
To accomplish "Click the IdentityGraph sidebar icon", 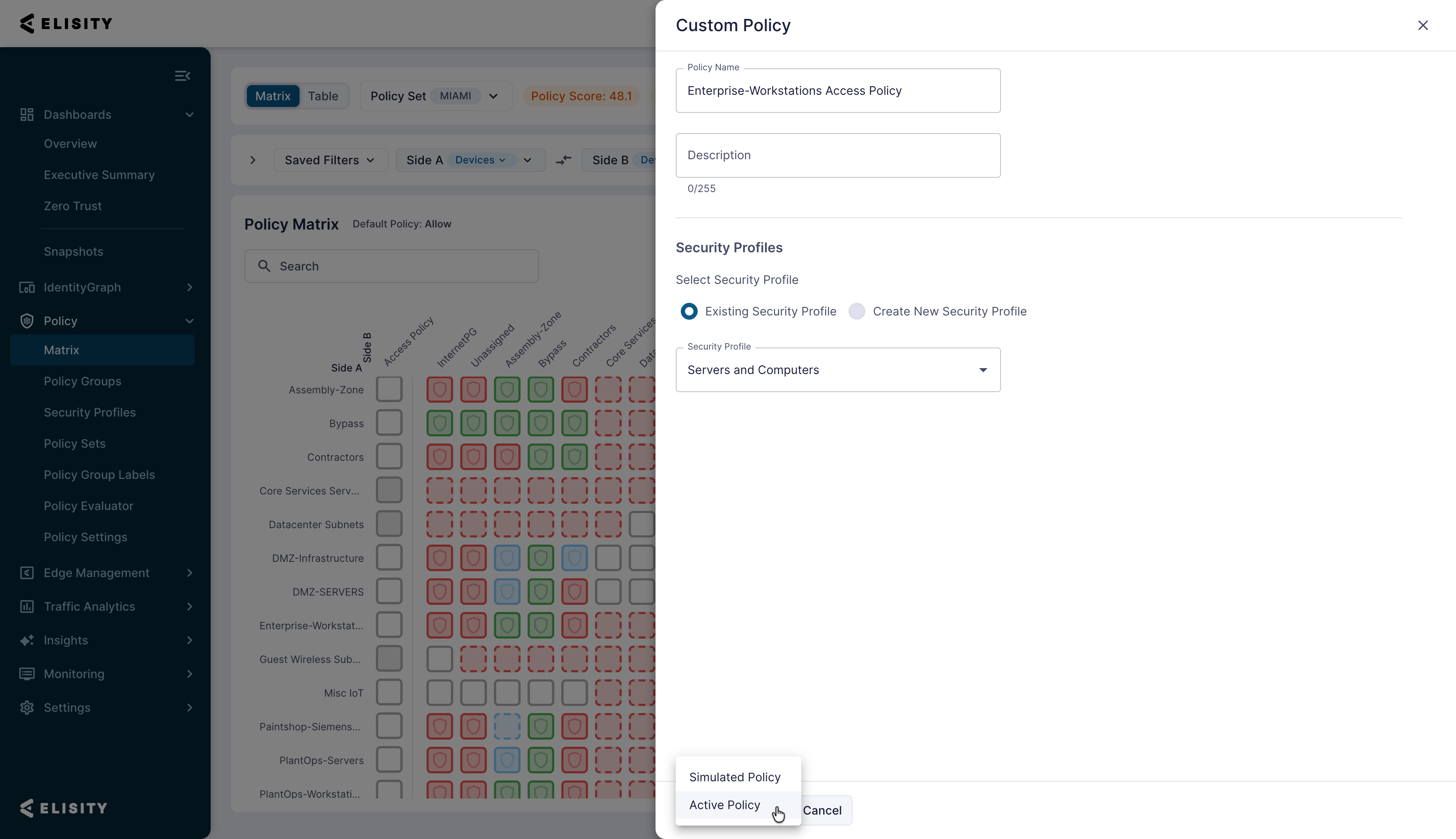I will pyautogui.click(x=27, y=288).
